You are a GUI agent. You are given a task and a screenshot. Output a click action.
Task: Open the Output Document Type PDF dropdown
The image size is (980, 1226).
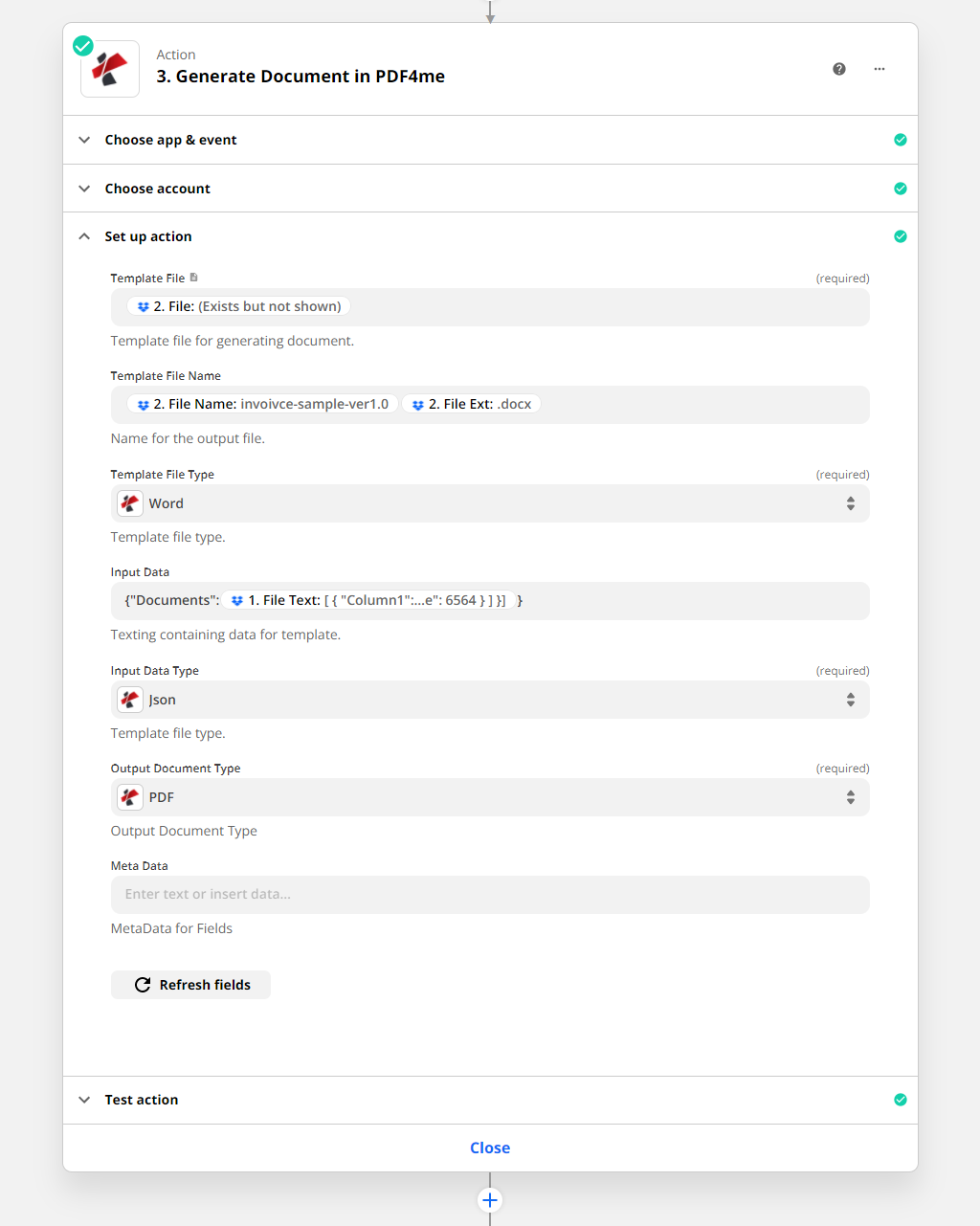click(490, 797)
